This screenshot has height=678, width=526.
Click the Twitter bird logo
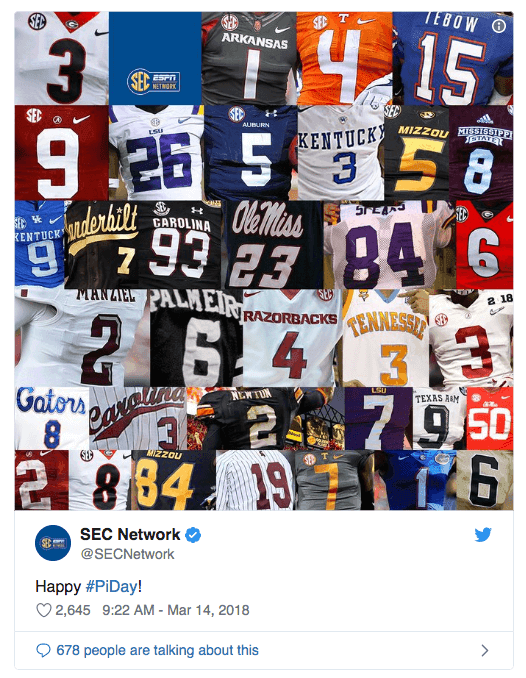point(483,535)
